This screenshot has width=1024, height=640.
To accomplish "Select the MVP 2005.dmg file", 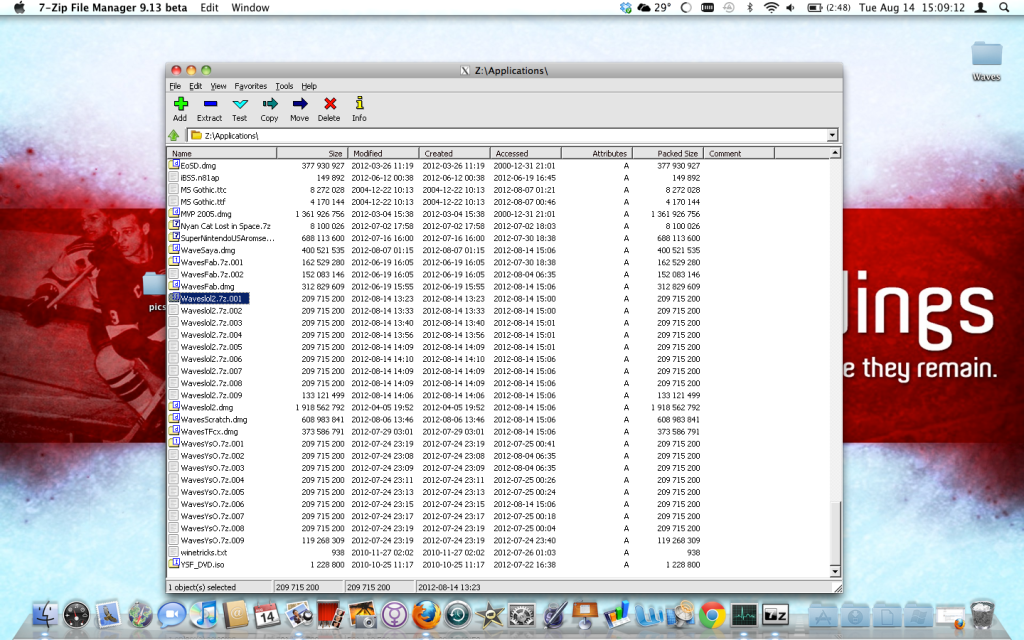I will coord(206,214).
